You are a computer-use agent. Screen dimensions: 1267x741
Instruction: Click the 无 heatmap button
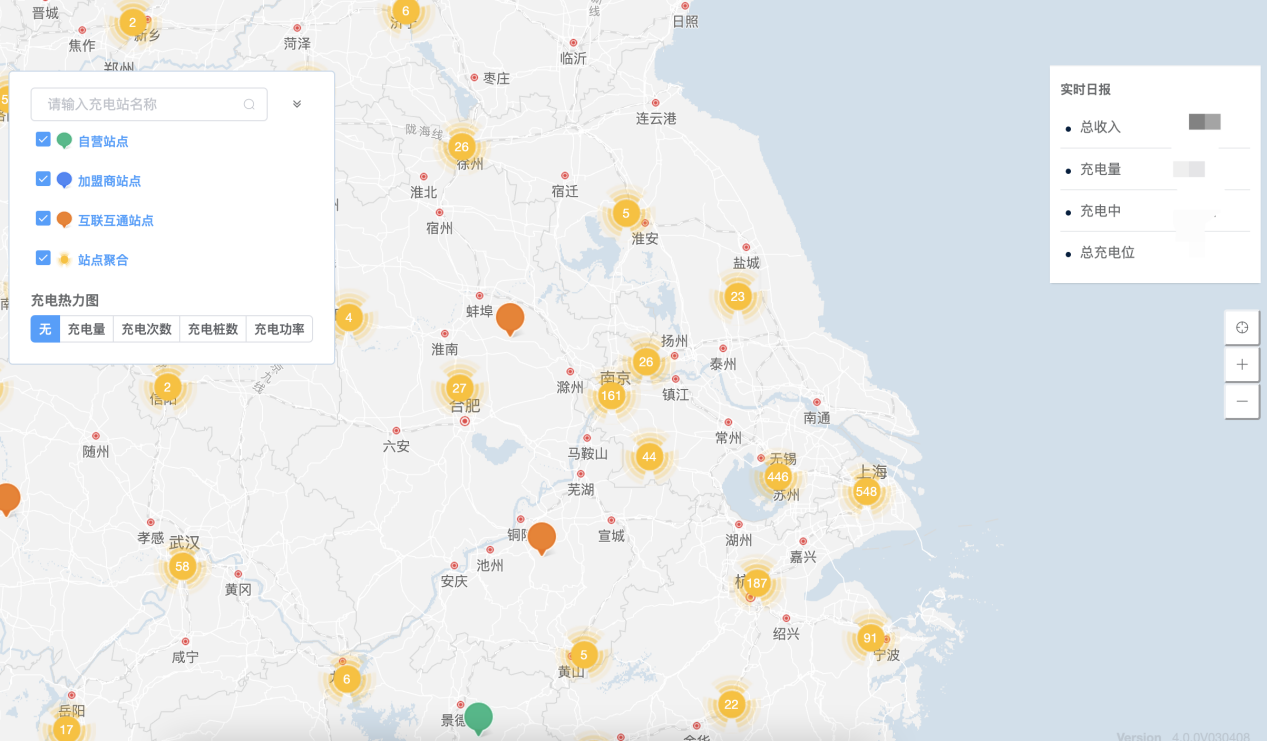click(x=45, y=329)
